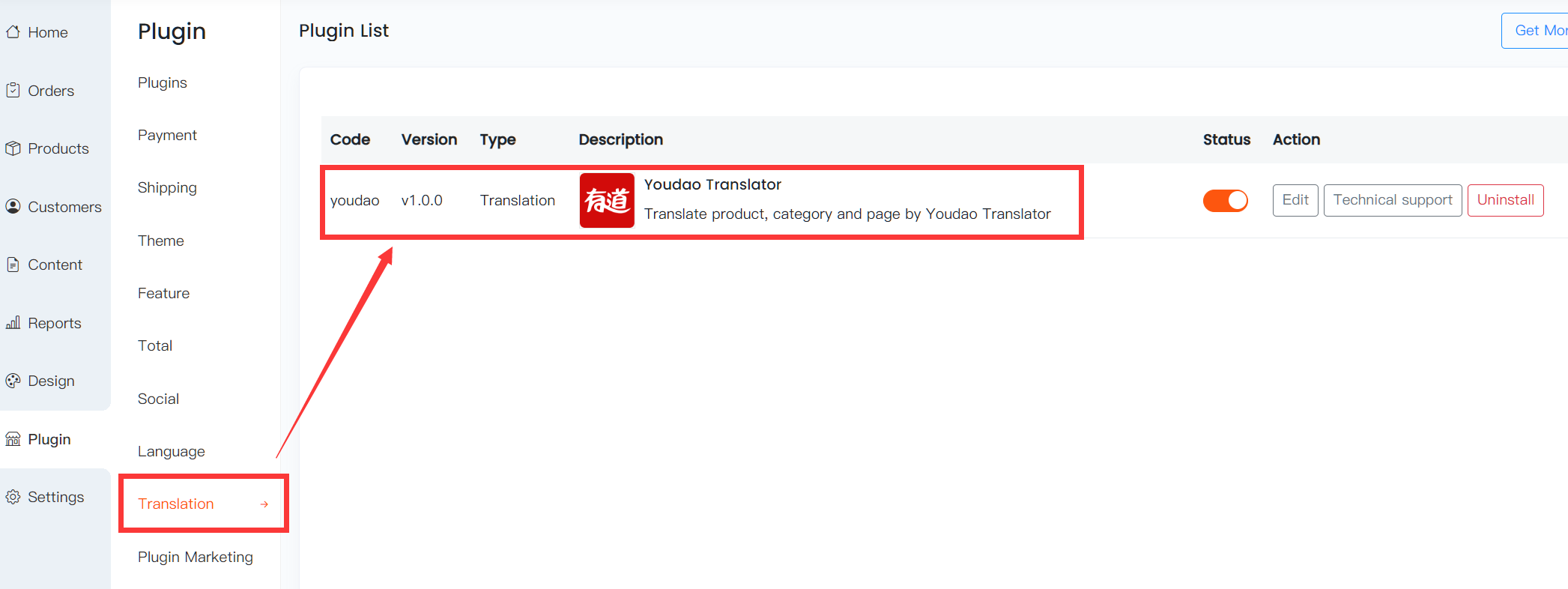
Task: Open the Payment plugin category
Action: 167,135
